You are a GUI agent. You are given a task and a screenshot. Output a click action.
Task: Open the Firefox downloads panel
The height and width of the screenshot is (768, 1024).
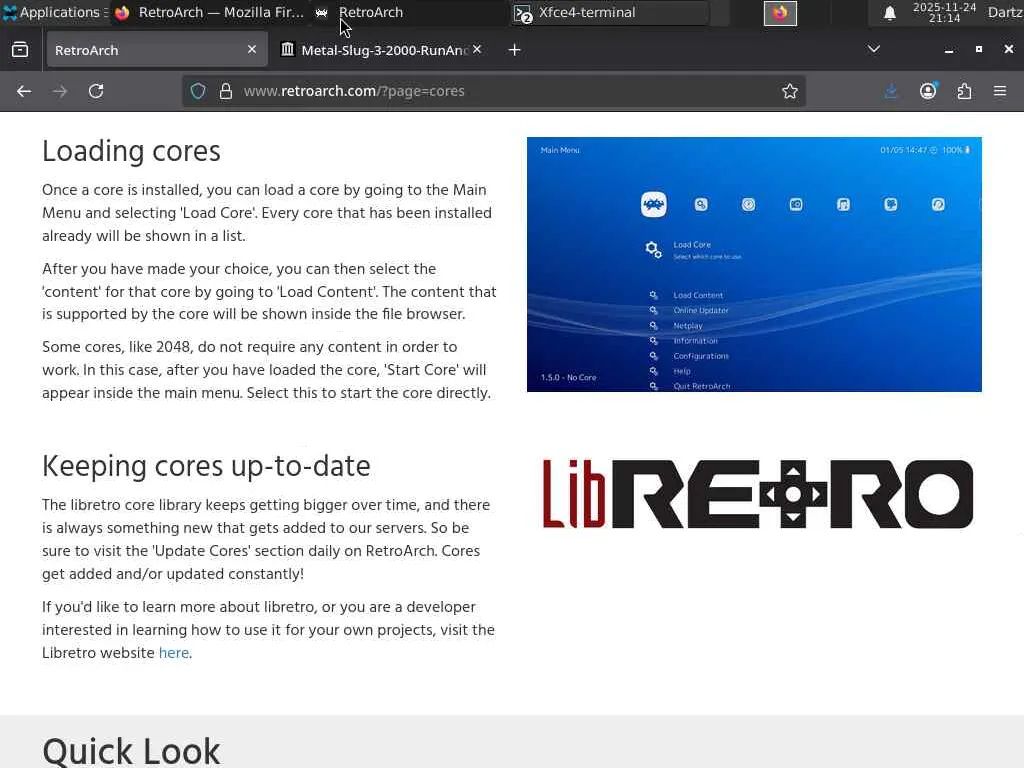pyautogui.click(x=891, y=91)
